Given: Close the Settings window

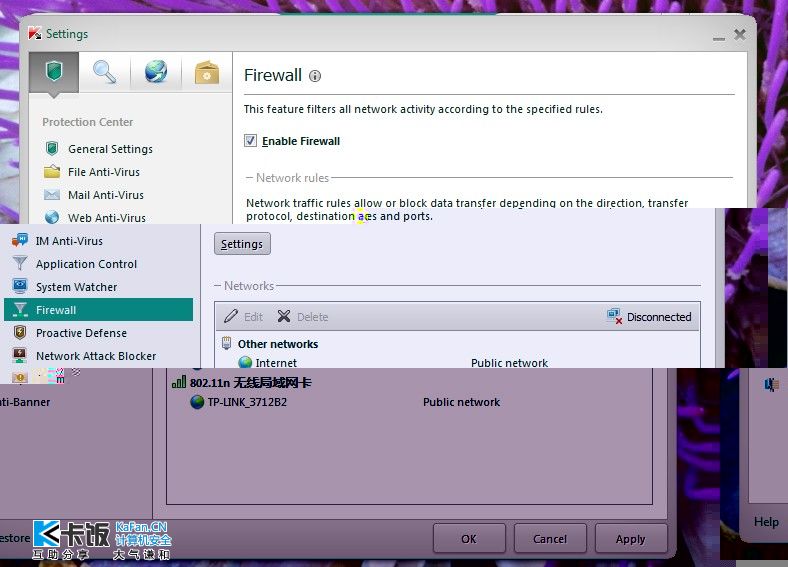Looking at the screenshot, I should 740,34.
